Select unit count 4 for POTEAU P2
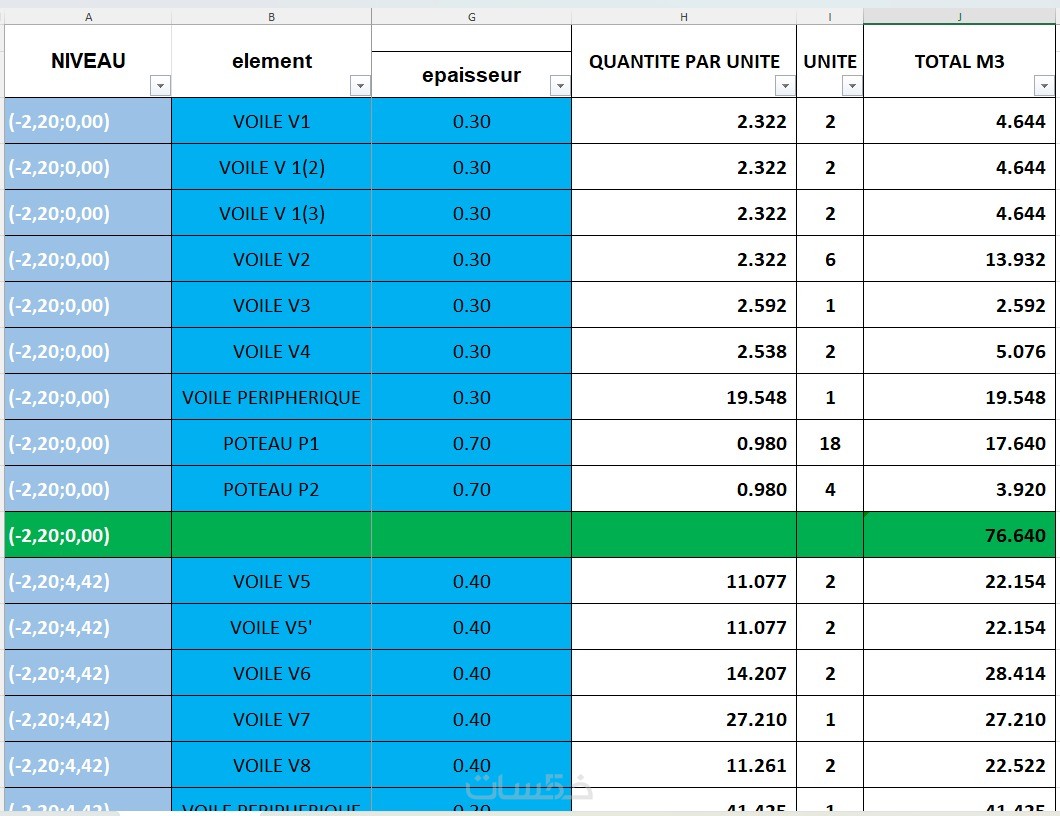The image size is (1060, 816). [x=829, y=489]
